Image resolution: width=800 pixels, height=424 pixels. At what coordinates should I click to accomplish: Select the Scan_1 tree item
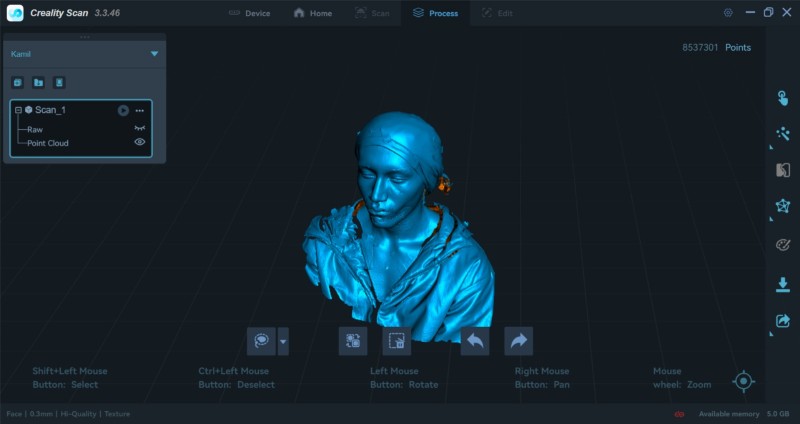[x=50, y=110]
